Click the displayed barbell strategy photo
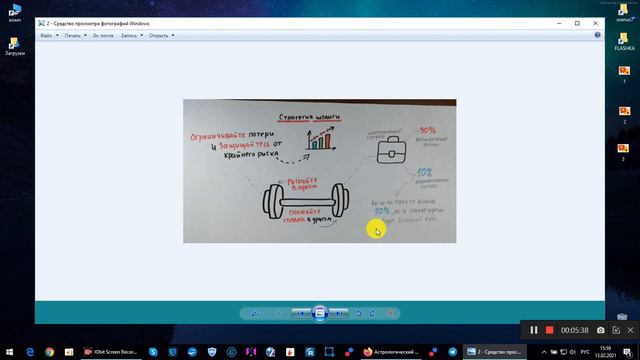The width and height of the screenshot is (640, 360). pos(320,171)
